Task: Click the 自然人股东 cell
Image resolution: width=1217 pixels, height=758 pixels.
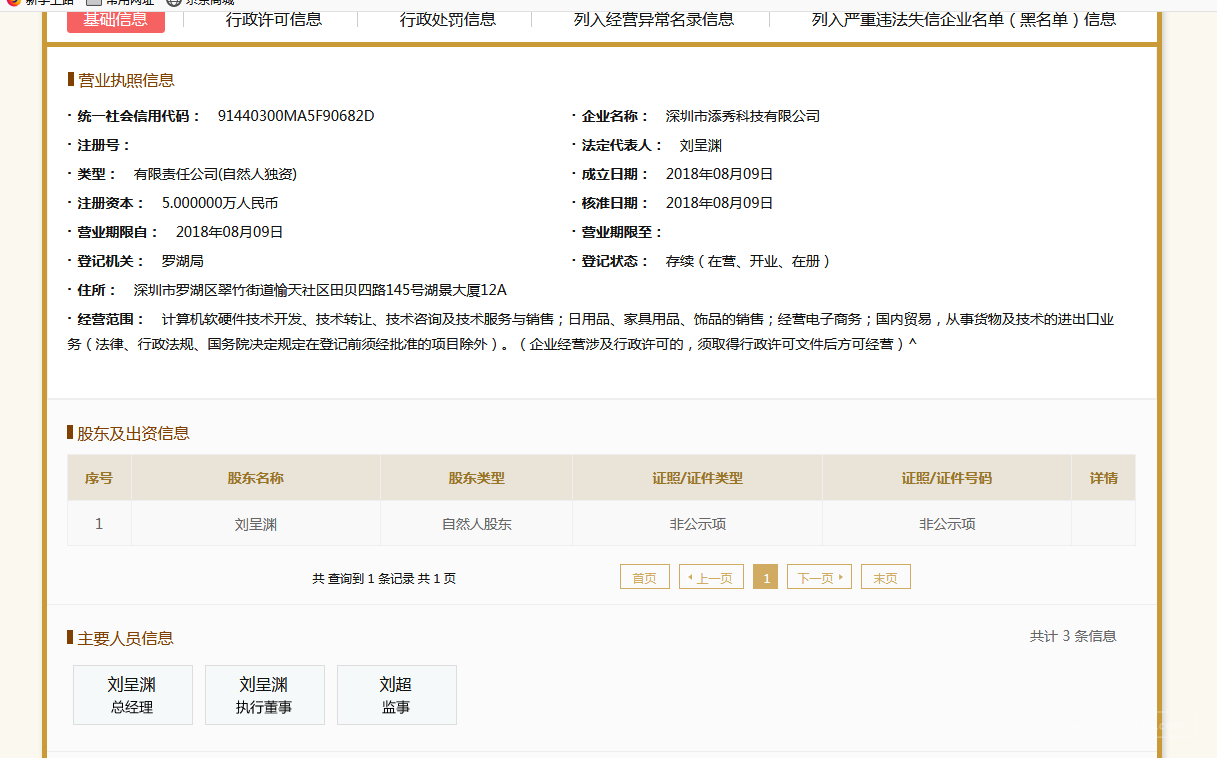Action: [x=477, y=524]
